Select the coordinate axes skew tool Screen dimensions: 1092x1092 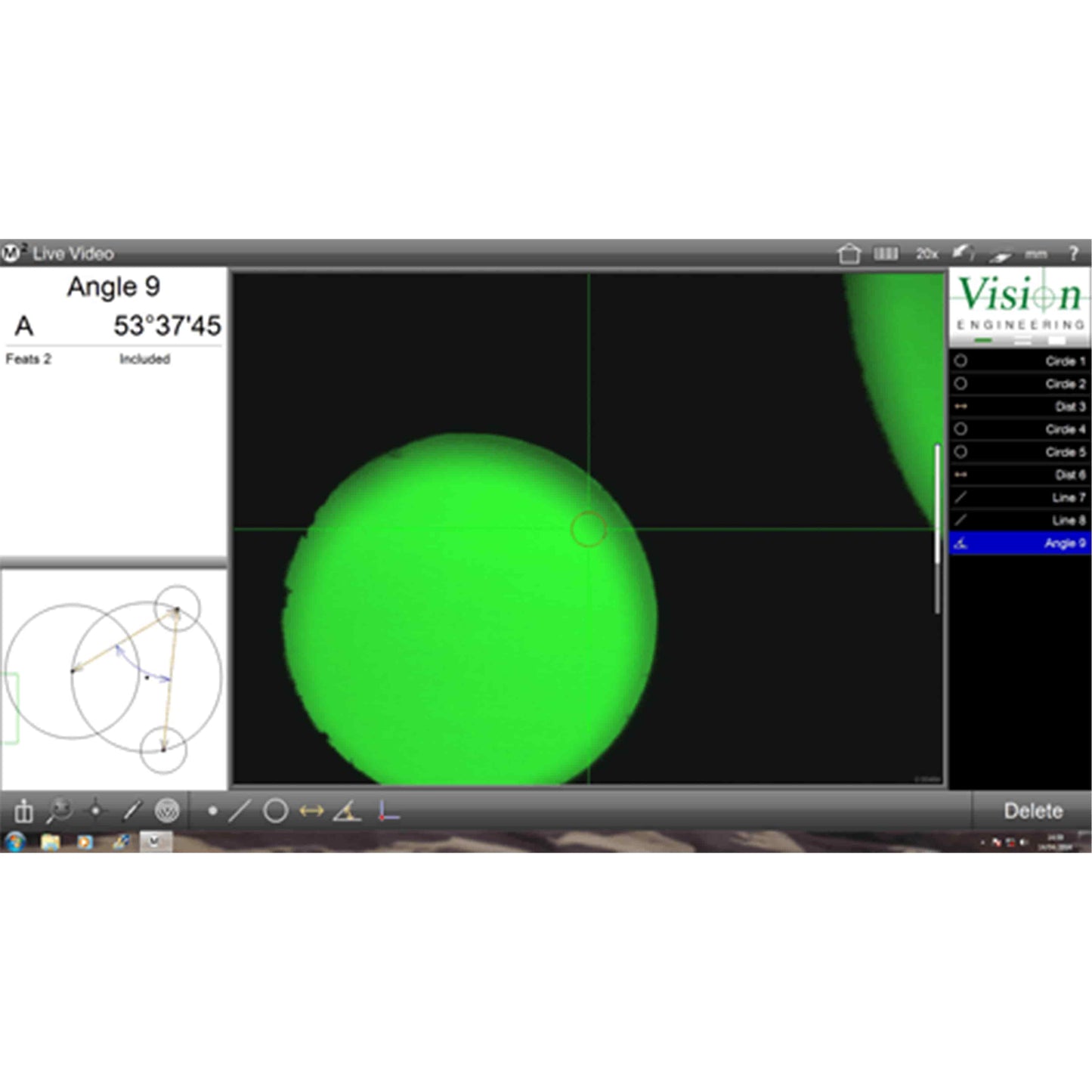(387, 812)
